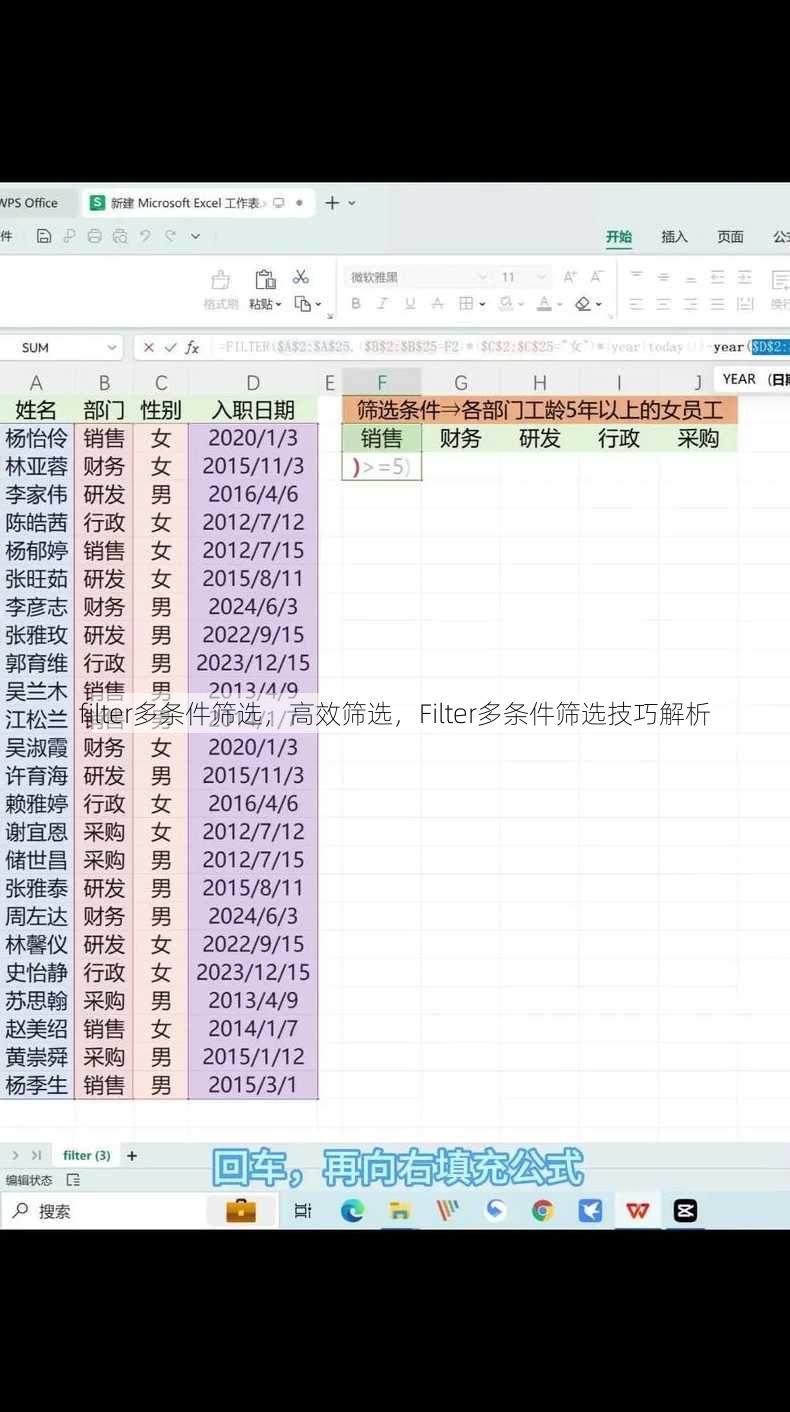This screenshot has height=1412, width=790.
Task: Click the font color A swatch
Action: tap(544, 303)
